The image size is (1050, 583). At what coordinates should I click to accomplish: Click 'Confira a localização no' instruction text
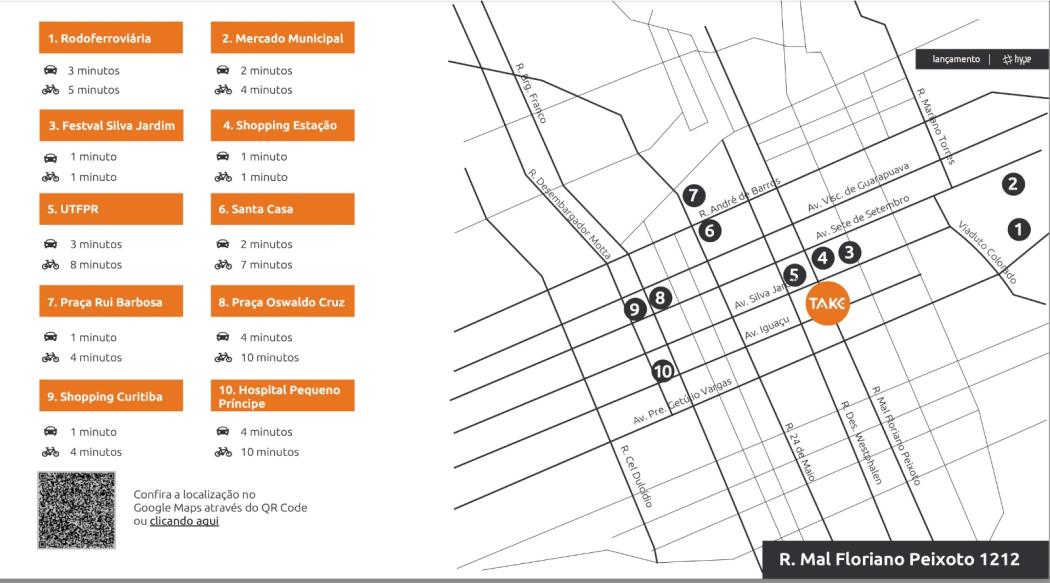[194, 494]
